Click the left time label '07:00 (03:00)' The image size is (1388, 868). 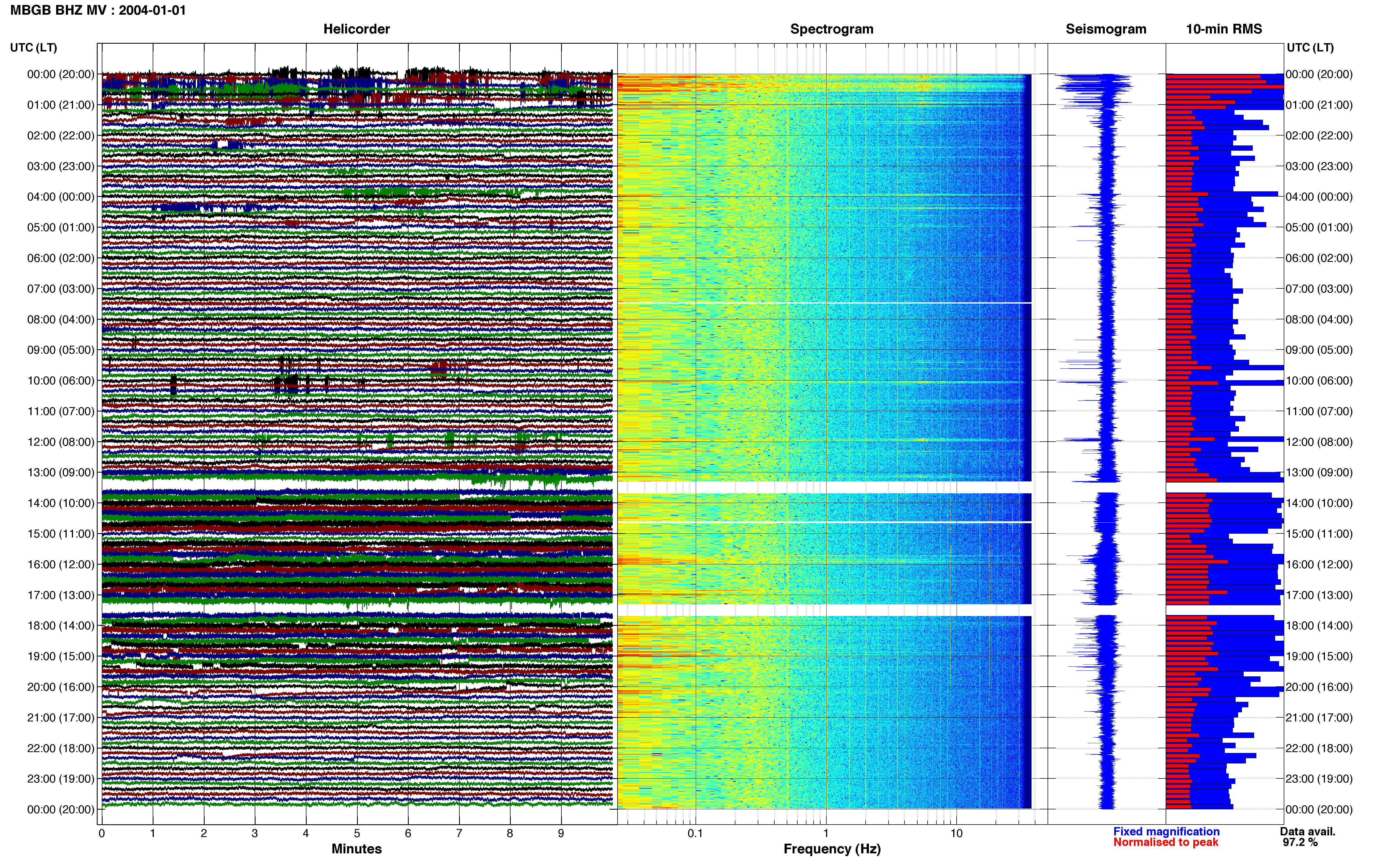pos(61,289)
